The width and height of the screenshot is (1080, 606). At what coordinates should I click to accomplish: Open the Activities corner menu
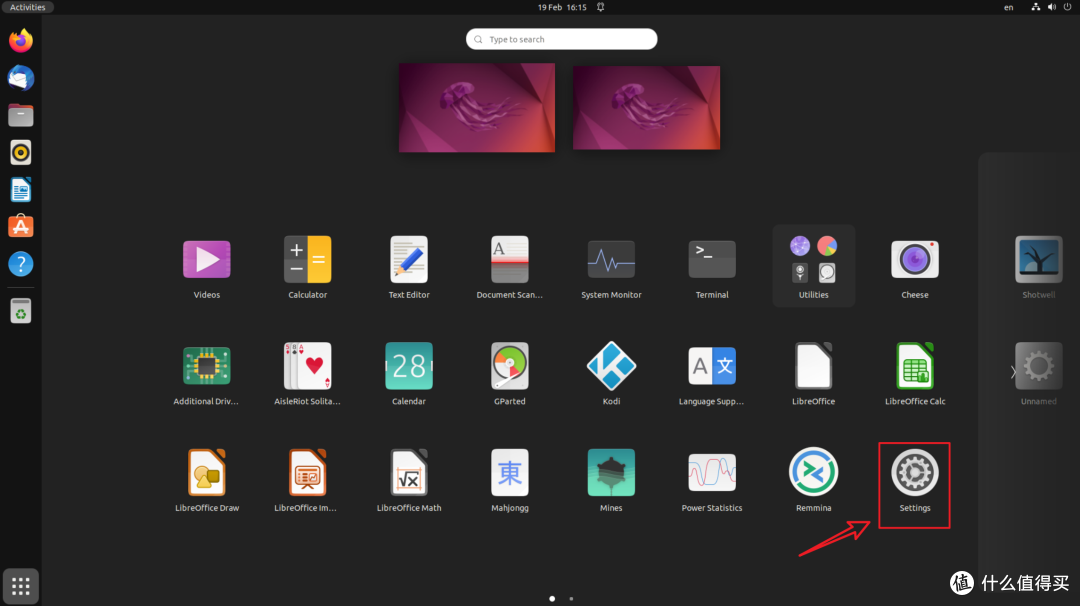coord(27,6)
